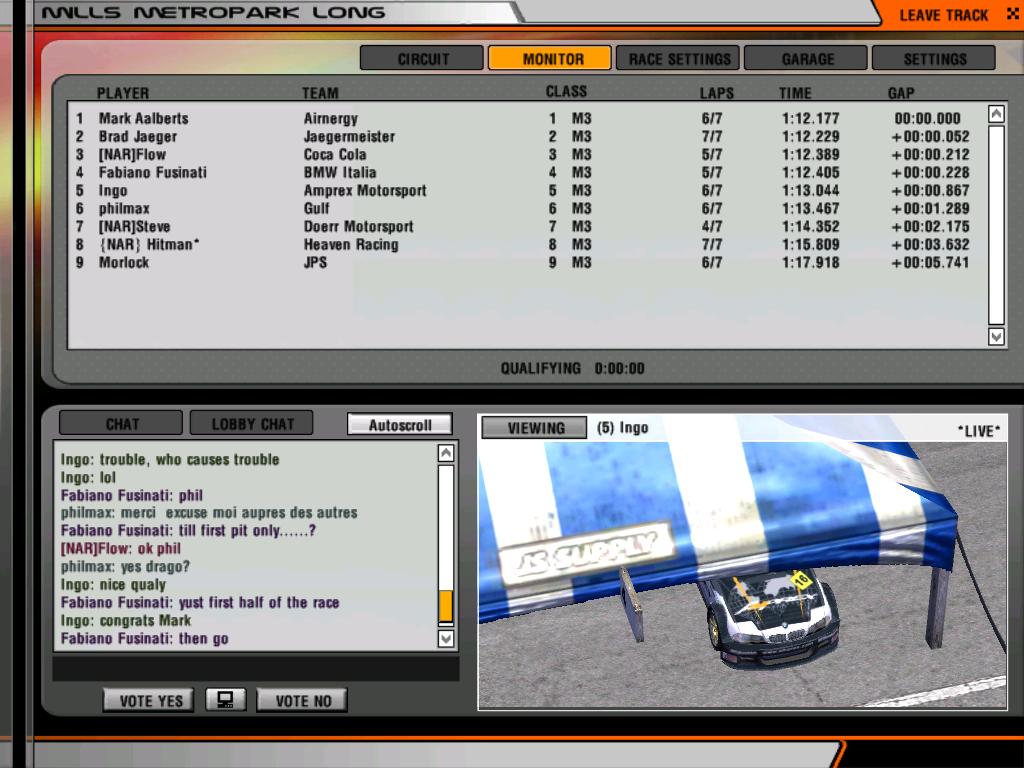Select the Chat tab
This screenshot has width=1024, height=768.
pyautogui.click(x=122, y=424)
